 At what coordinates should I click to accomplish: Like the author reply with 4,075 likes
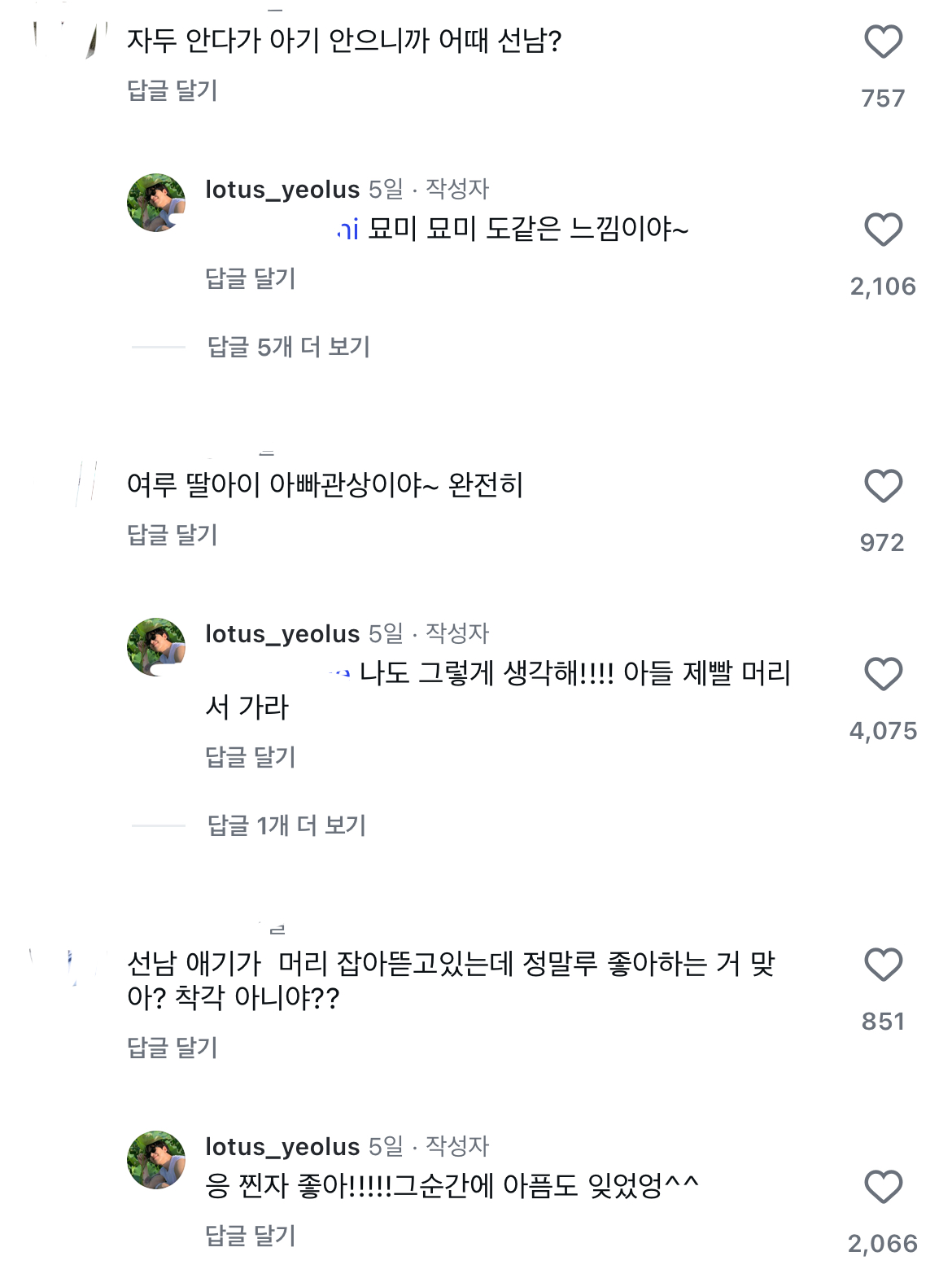[x=883, y=675]
